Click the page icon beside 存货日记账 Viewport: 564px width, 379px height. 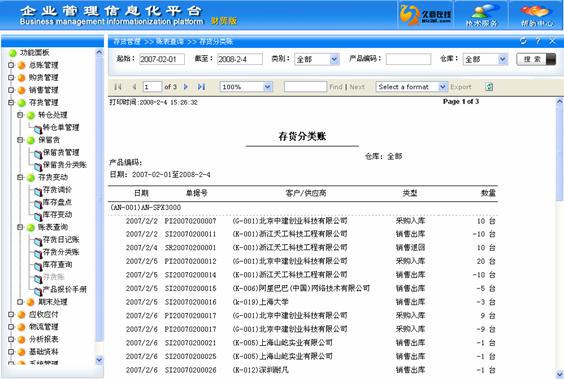click(x=38, y=241)
